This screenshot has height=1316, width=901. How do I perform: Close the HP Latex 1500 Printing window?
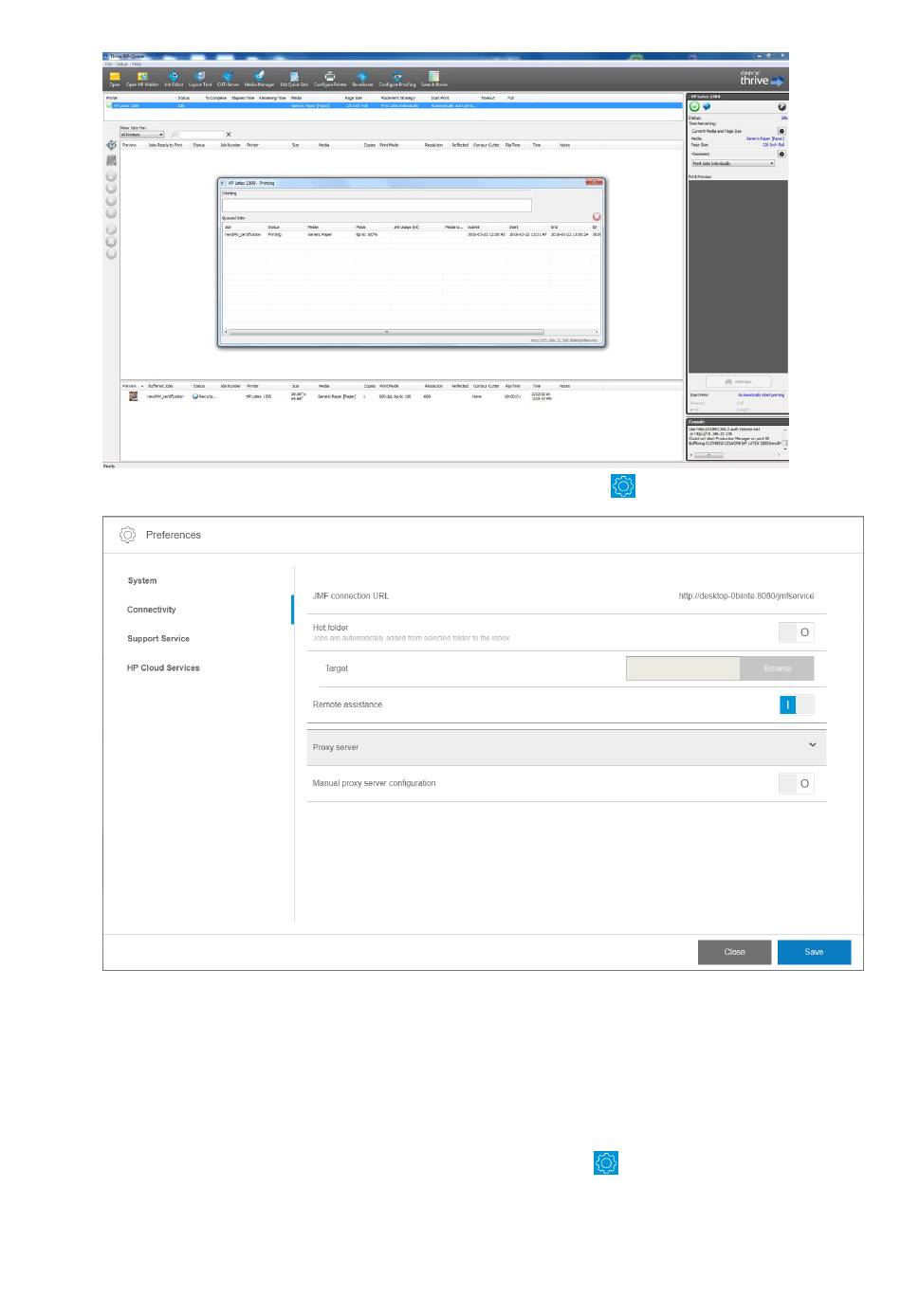pyautogui.click(x=595, y=182)
